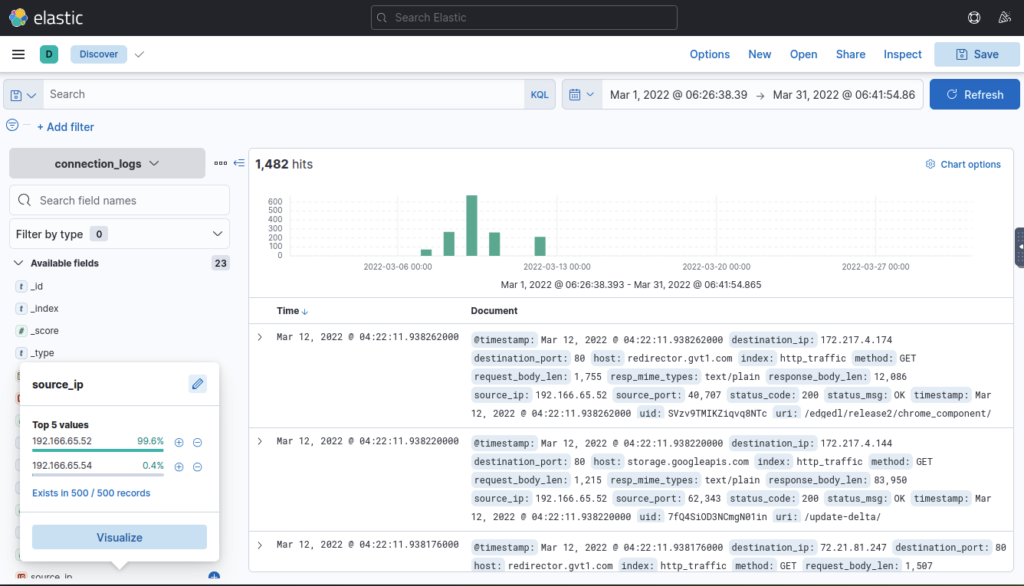Filter for value 192.166.65.52 plus icon

(x=179, y=442)
